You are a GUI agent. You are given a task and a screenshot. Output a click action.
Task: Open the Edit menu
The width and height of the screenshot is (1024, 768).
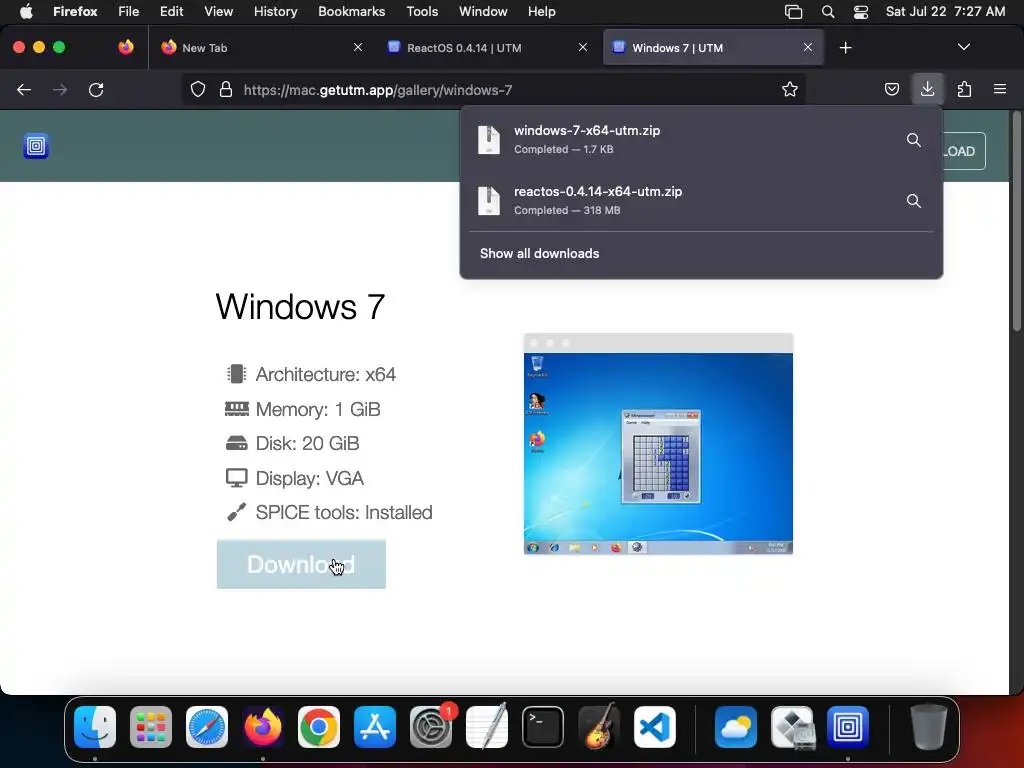[171, 11]
